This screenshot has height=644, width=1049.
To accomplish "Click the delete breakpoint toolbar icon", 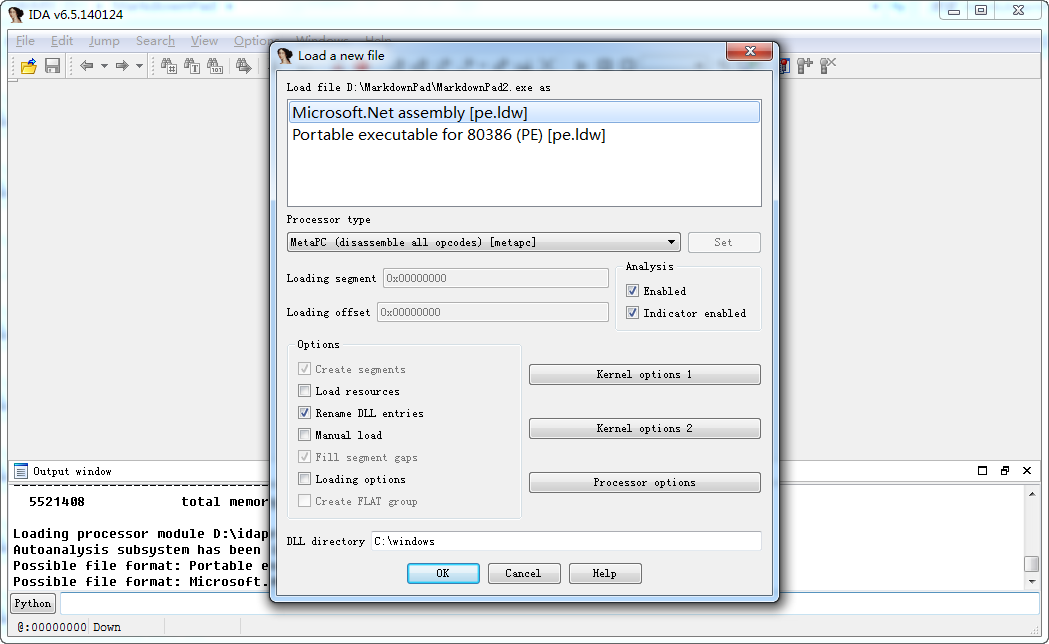I will (x=828, y=66).
